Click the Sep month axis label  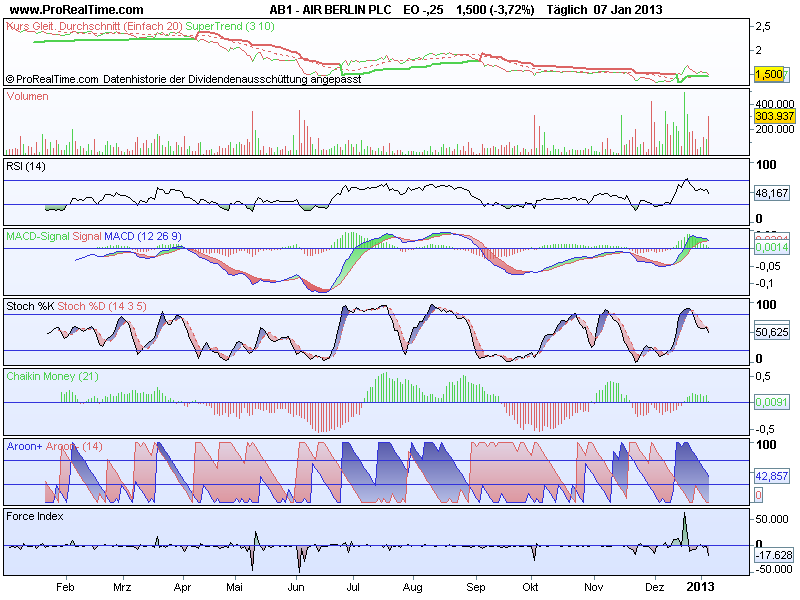coord(476,587)
